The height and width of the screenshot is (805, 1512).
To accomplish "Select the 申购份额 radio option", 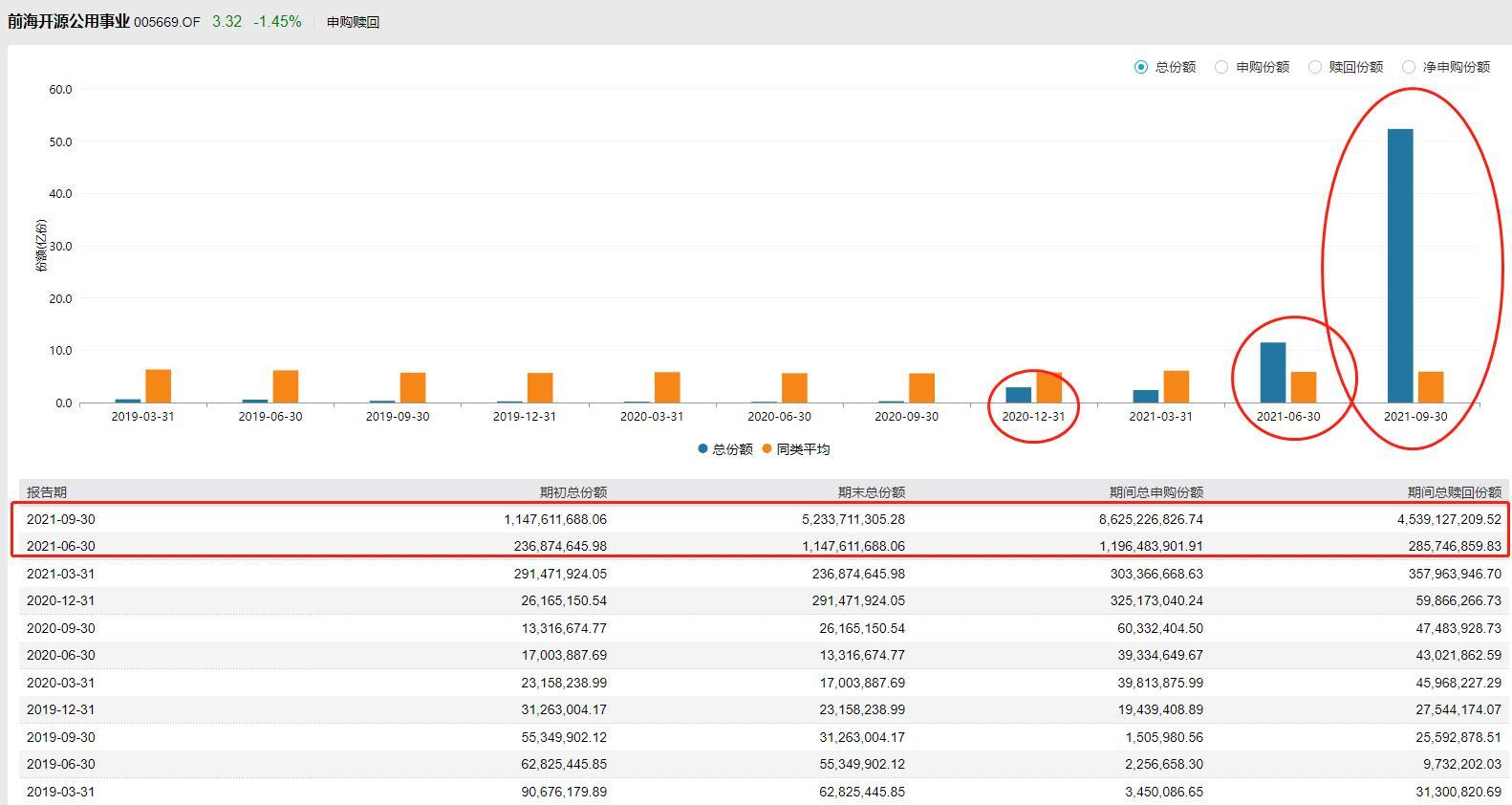I will pos(1221,67).
